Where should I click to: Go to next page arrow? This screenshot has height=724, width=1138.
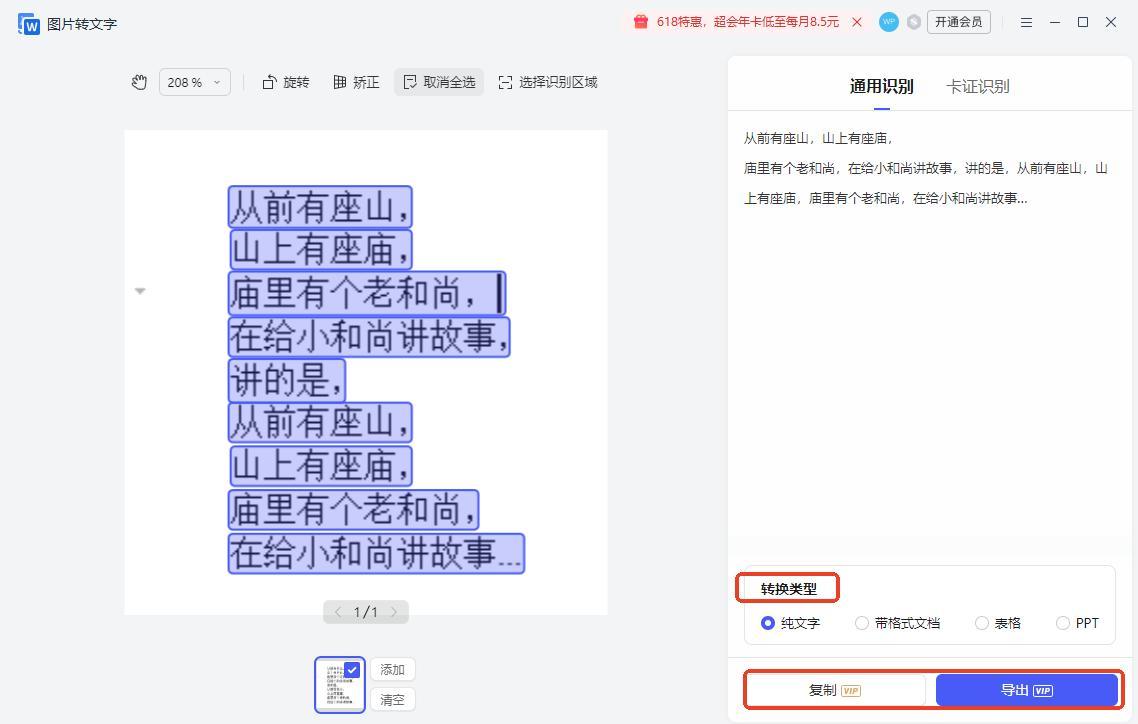pos(394,612)
